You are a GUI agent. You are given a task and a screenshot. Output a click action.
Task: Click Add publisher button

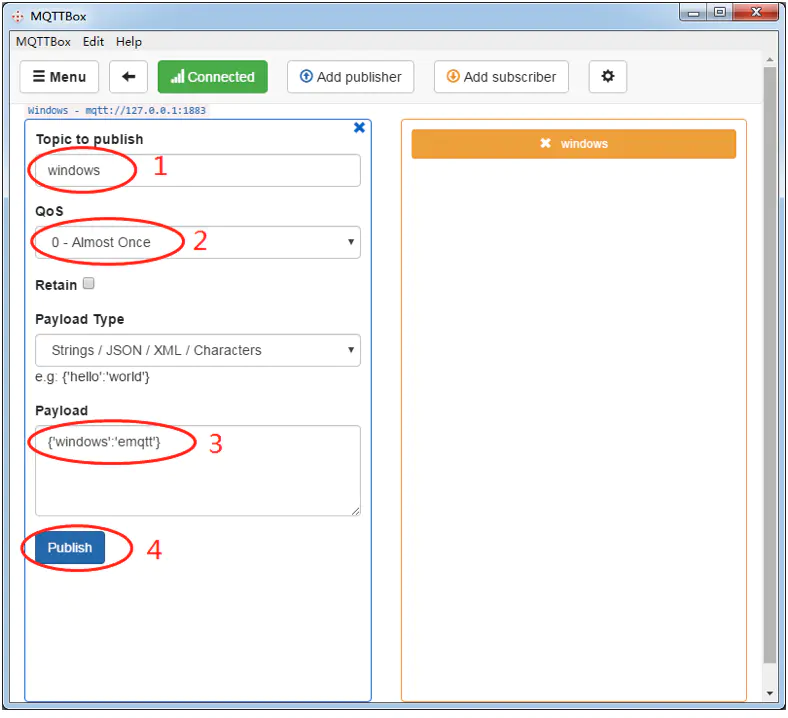click(x=351, y=77)
